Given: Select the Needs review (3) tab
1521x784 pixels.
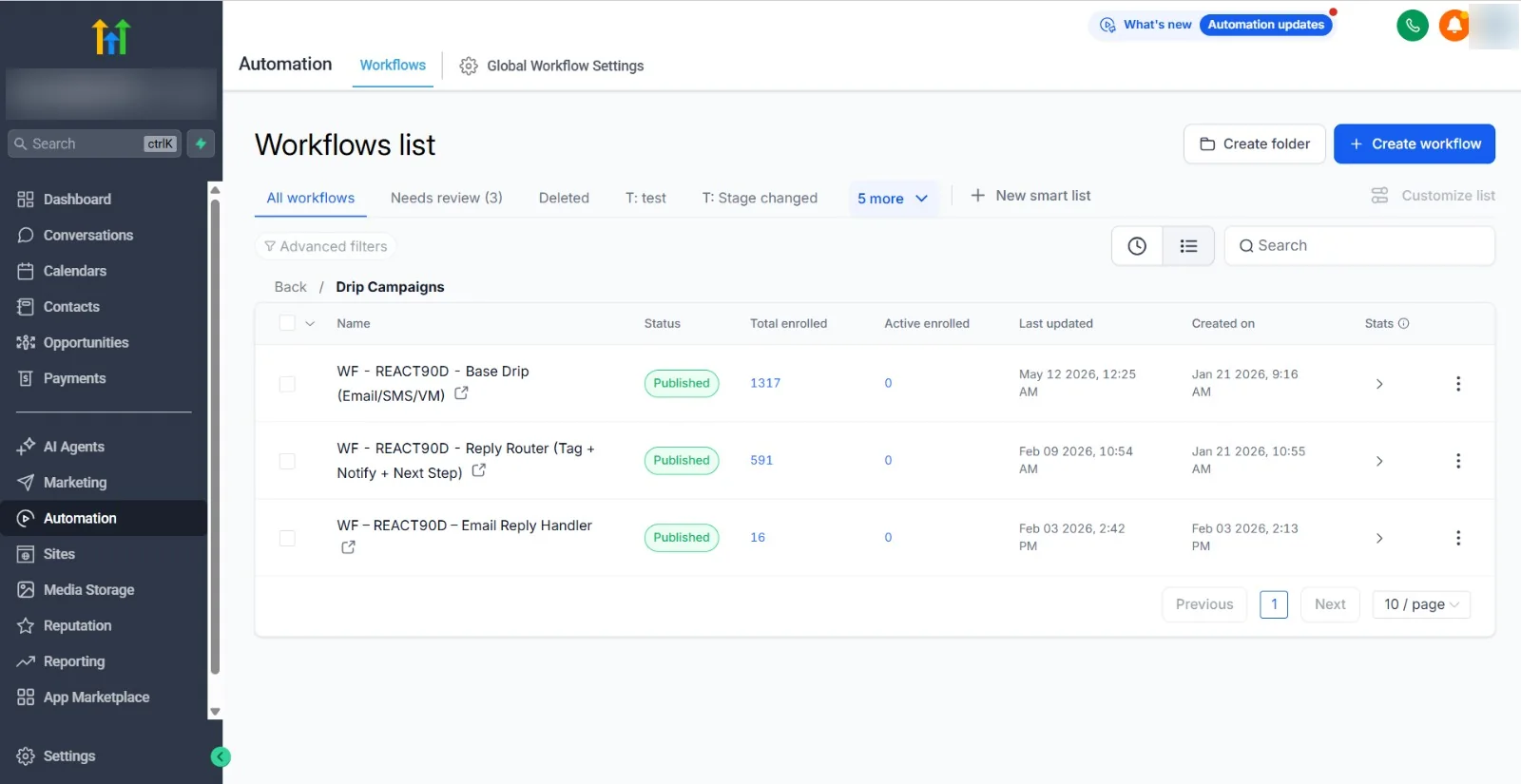Looking at the screenshot, I should (446, 198).
